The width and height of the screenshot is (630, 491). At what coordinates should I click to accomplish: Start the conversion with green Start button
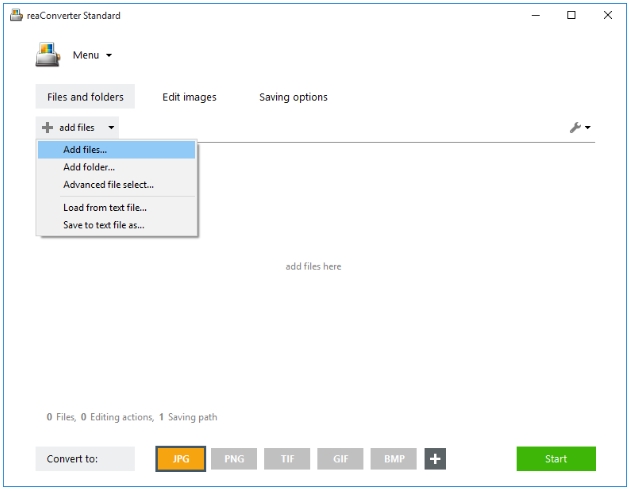pos(556,458)
